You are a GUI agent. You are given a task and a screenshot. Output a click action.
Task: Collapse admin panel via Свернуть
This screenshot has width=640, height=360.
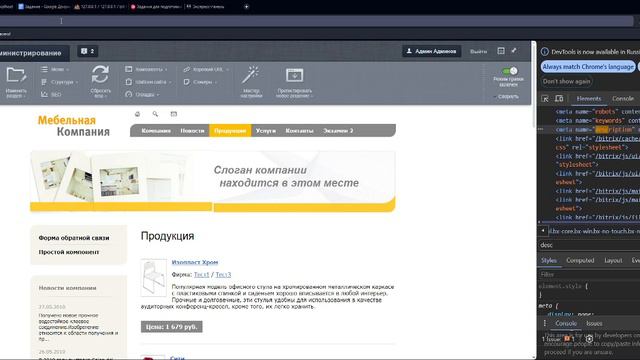coord(506,97)
